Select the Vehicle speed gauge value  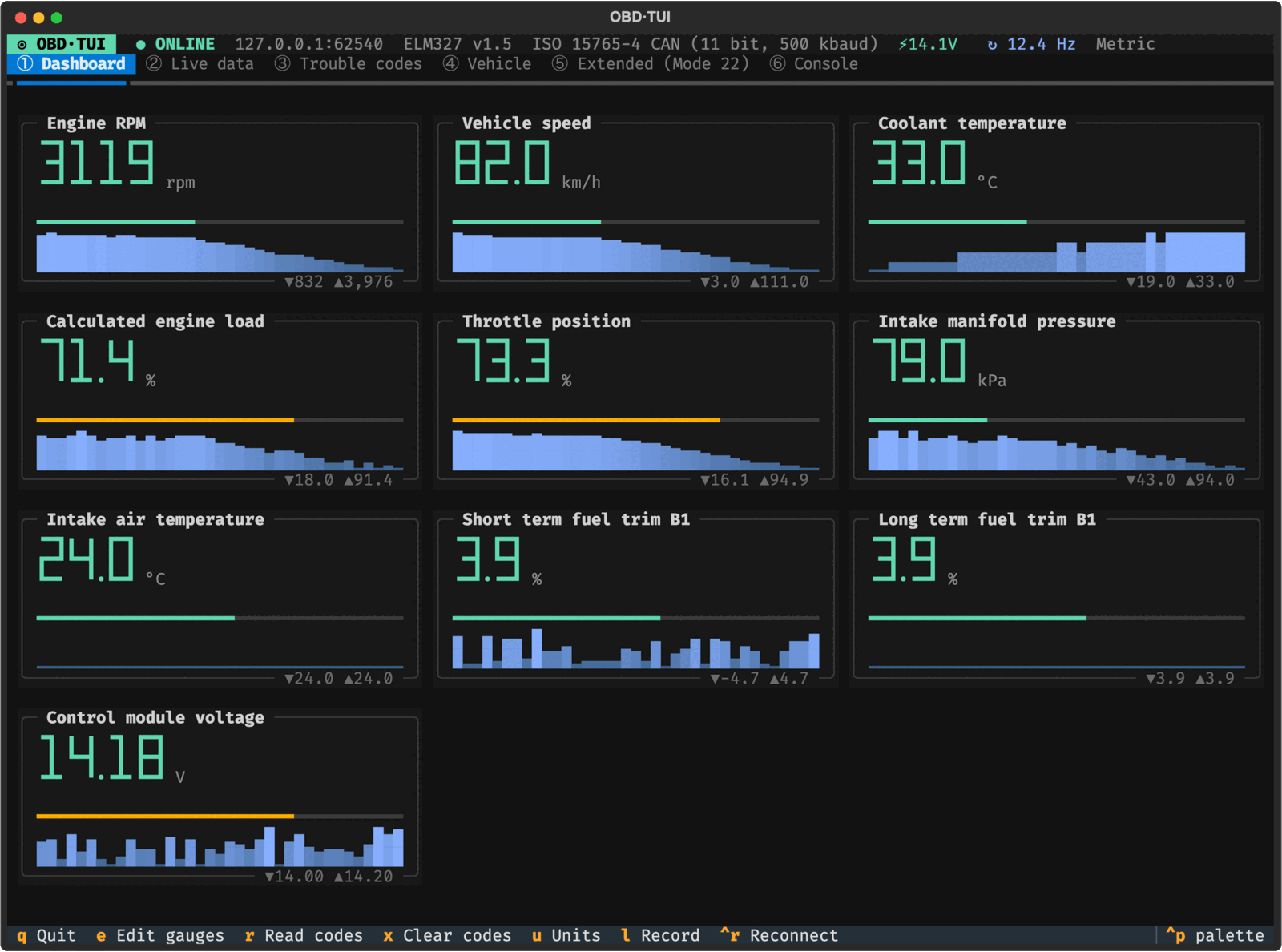[502, 163]
